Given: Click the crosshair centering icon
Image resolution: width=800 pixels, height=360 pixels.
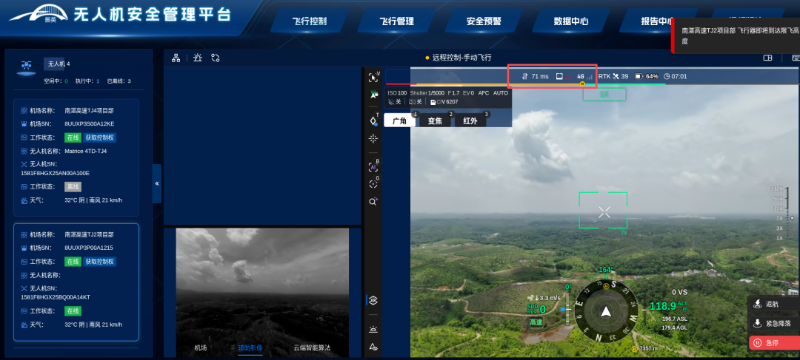Looking at the screenshot, I should [373, 138].
